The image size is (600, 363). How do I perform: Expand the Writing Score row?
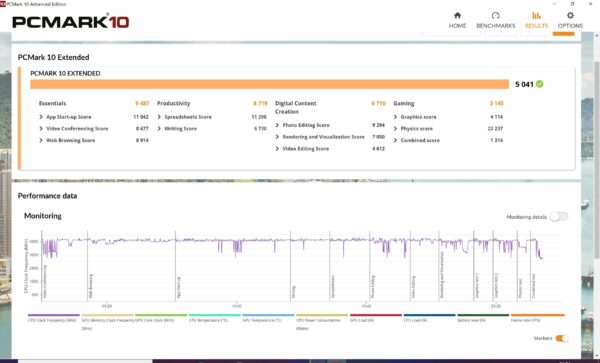point(177,129)
